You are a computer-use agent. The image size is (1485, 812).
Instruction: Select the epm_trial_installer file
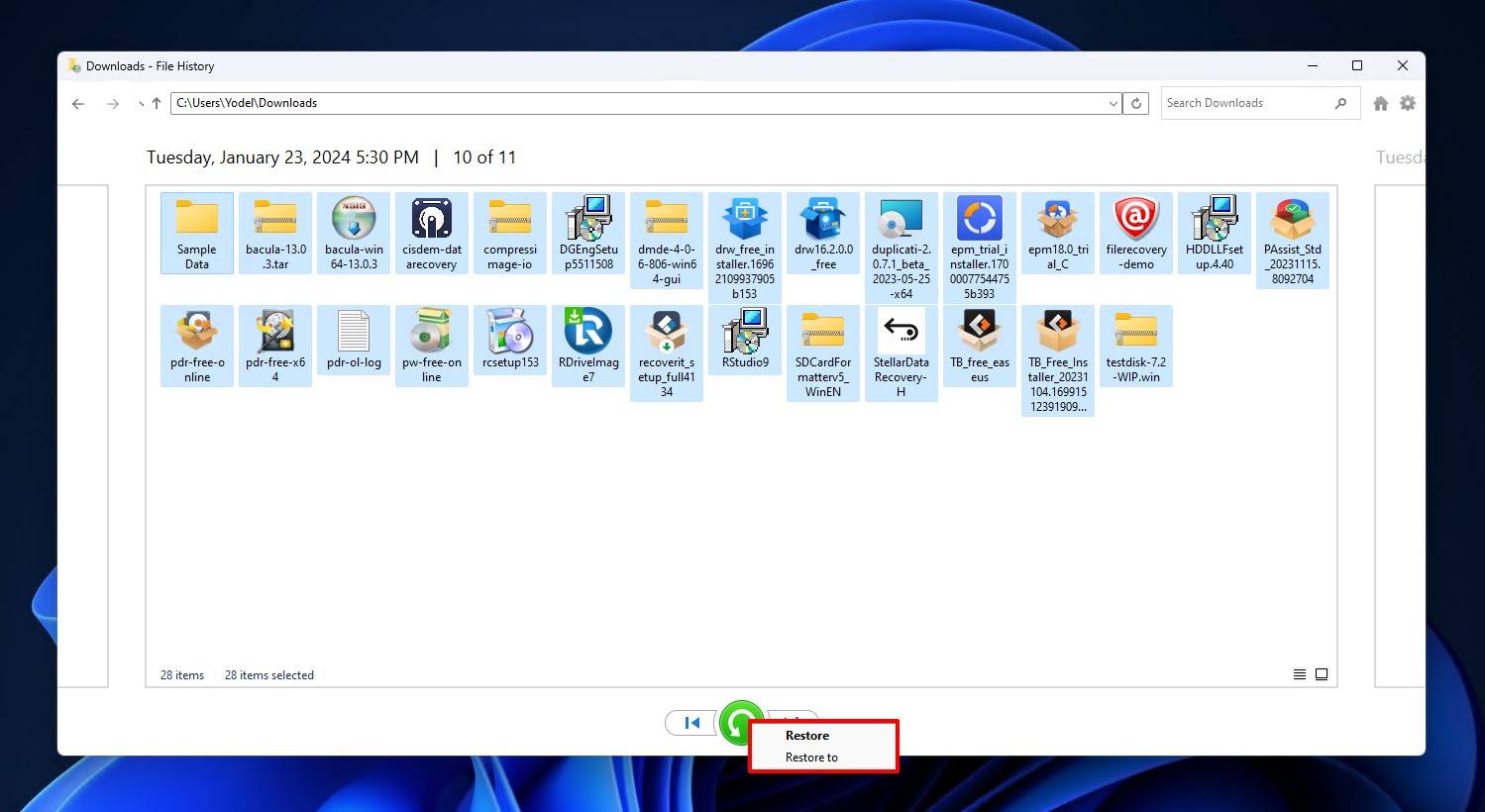pyautogui.click(x=980, y=248)
